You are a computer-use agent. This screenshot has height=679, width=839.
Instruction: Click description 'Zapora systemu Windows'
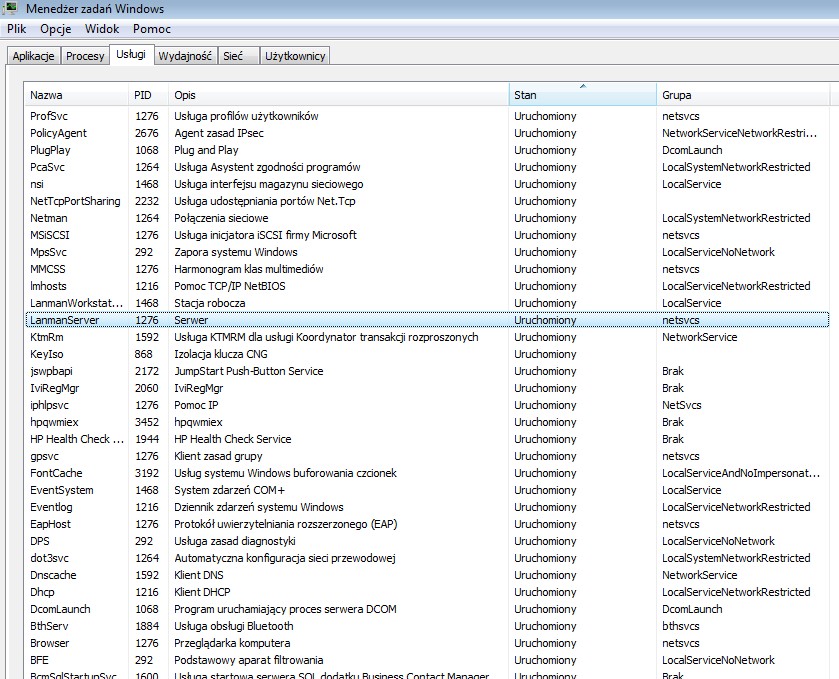[235, 252]
